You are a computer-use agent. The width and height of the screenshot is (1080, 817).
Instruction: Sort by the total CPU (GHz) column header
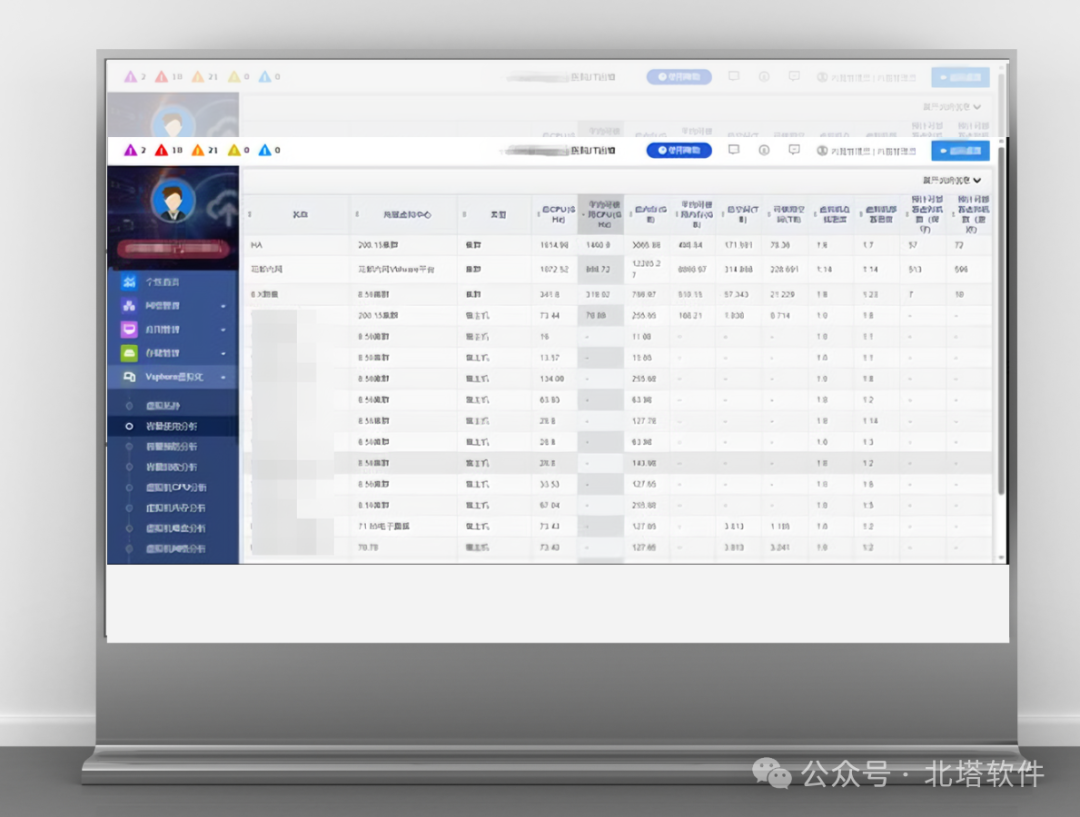[558, 214]
